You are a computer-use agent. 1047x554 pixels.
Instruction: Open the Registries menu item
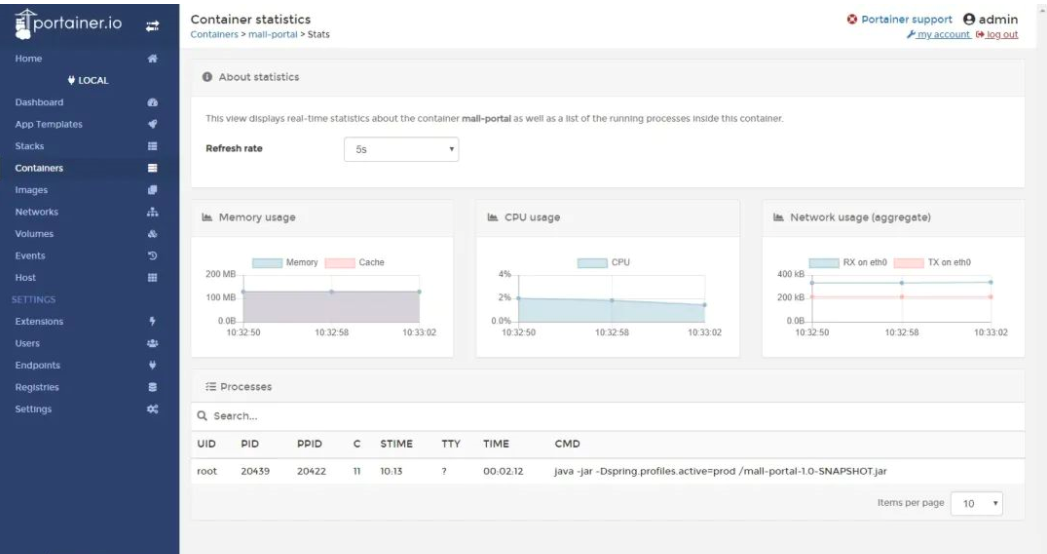(x=38, y=386)
